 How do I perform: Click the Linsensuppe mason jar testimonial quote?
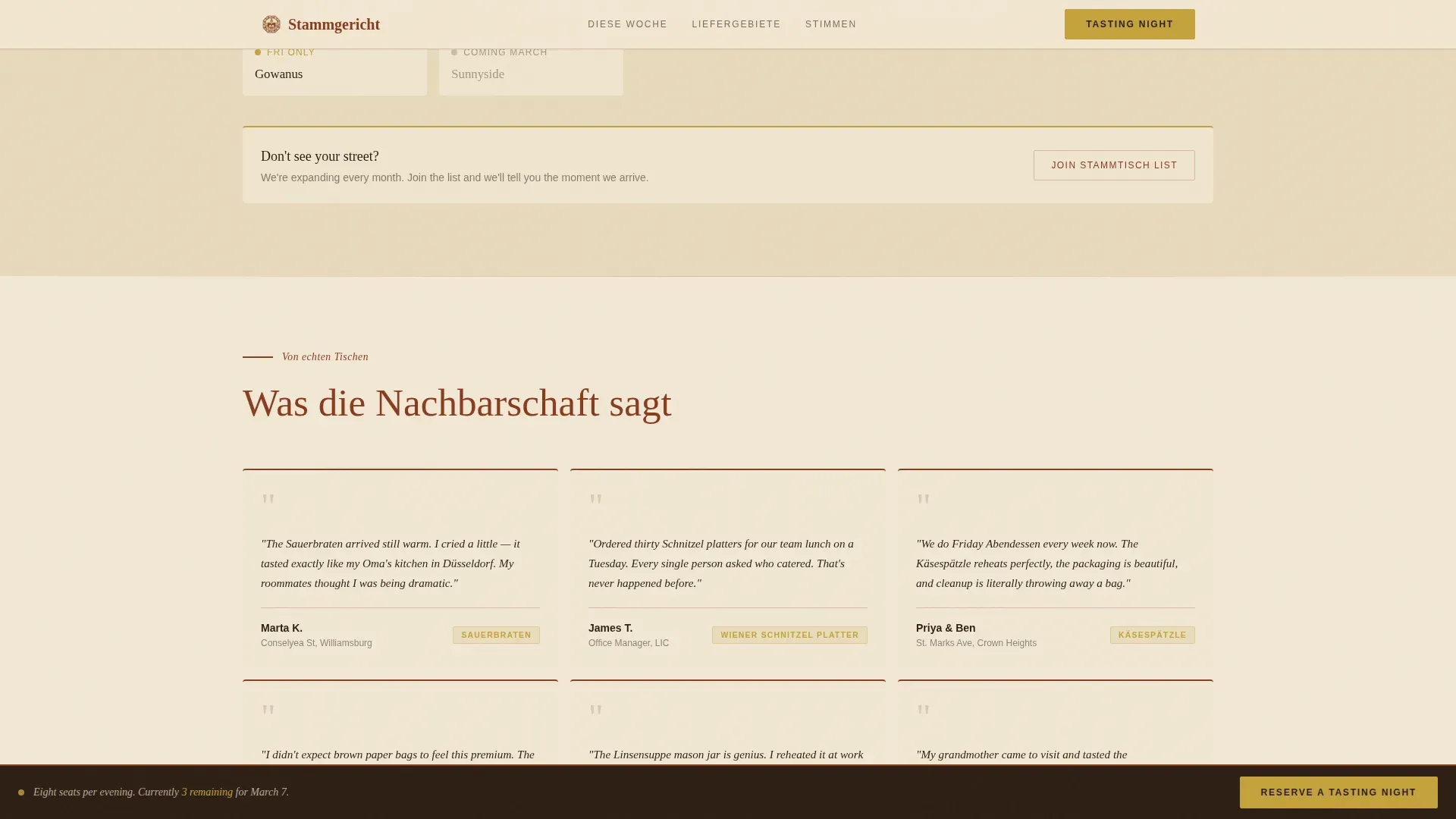point(726,755)
